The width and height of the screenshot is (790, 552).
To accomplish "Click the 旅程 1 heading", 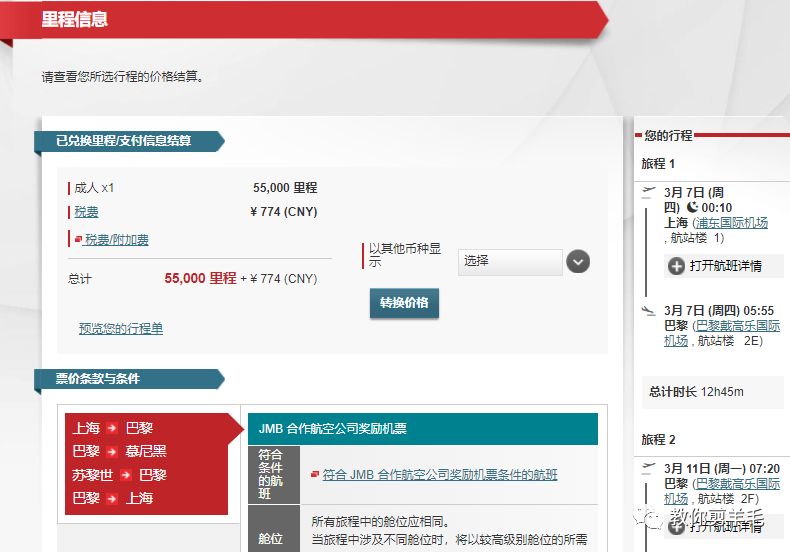I will 658,164.
